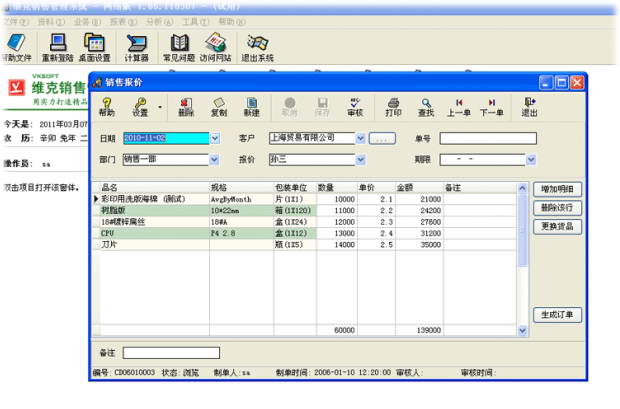Image resolution: width=620 pixels, height=409 pixels.
Task: Click the 生成订单 button
Action: [x=557, y=315]
